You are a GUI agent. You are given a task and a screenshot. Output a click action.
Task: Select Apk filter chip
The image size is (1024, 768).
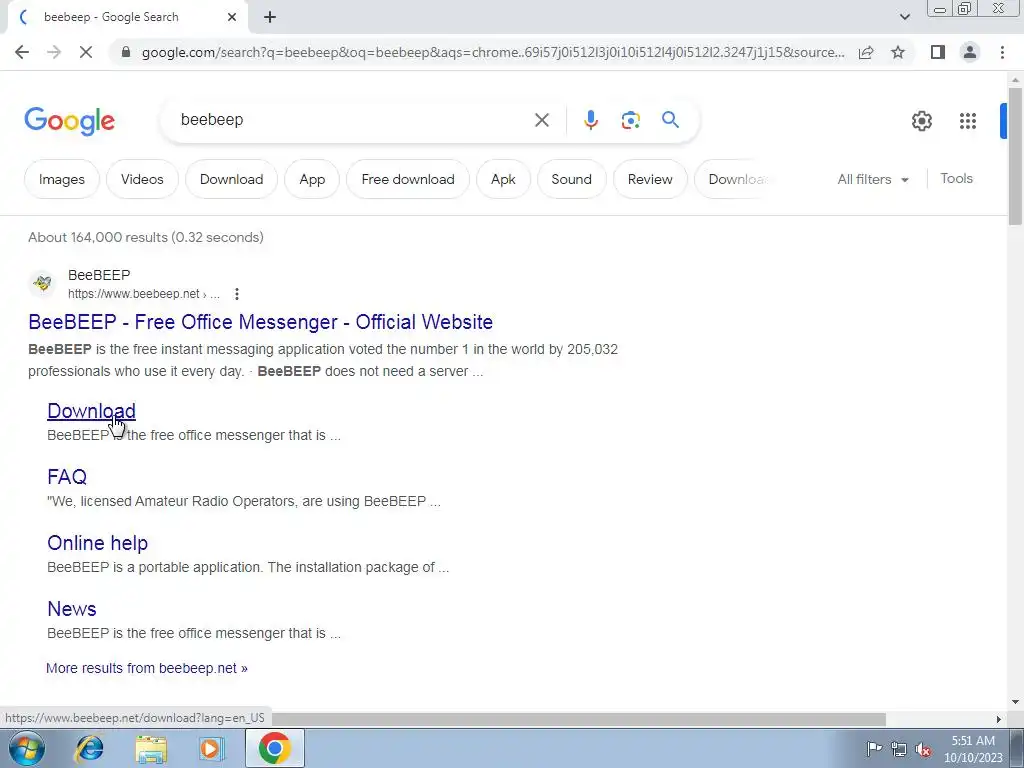503,179
